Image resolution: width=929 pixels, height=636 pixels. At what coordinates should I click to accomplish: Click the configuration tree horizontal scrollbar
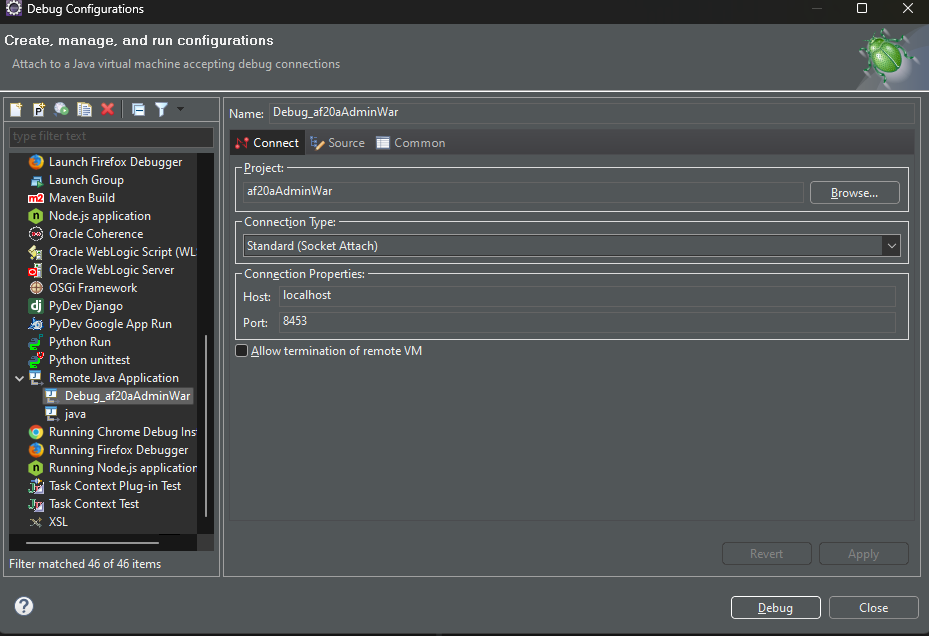tap(92, 542)
